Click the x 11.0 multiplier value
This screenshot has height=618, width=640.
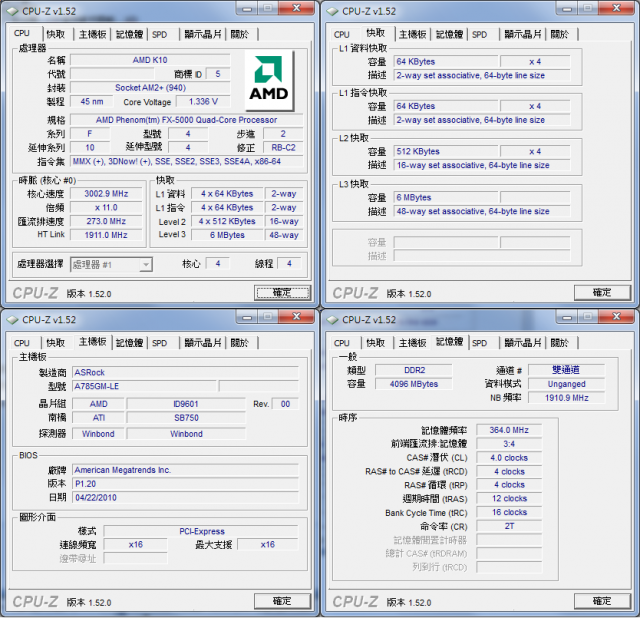106,207
